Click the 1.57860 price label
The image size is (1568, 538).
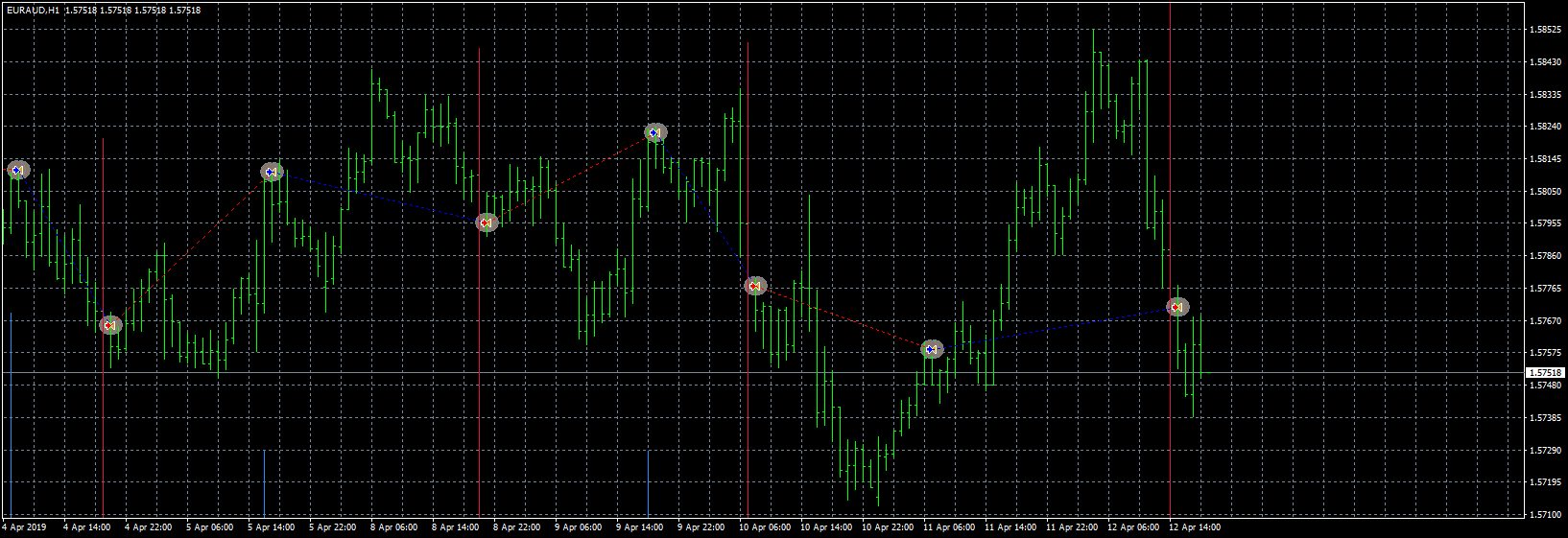coord(1545,256)
